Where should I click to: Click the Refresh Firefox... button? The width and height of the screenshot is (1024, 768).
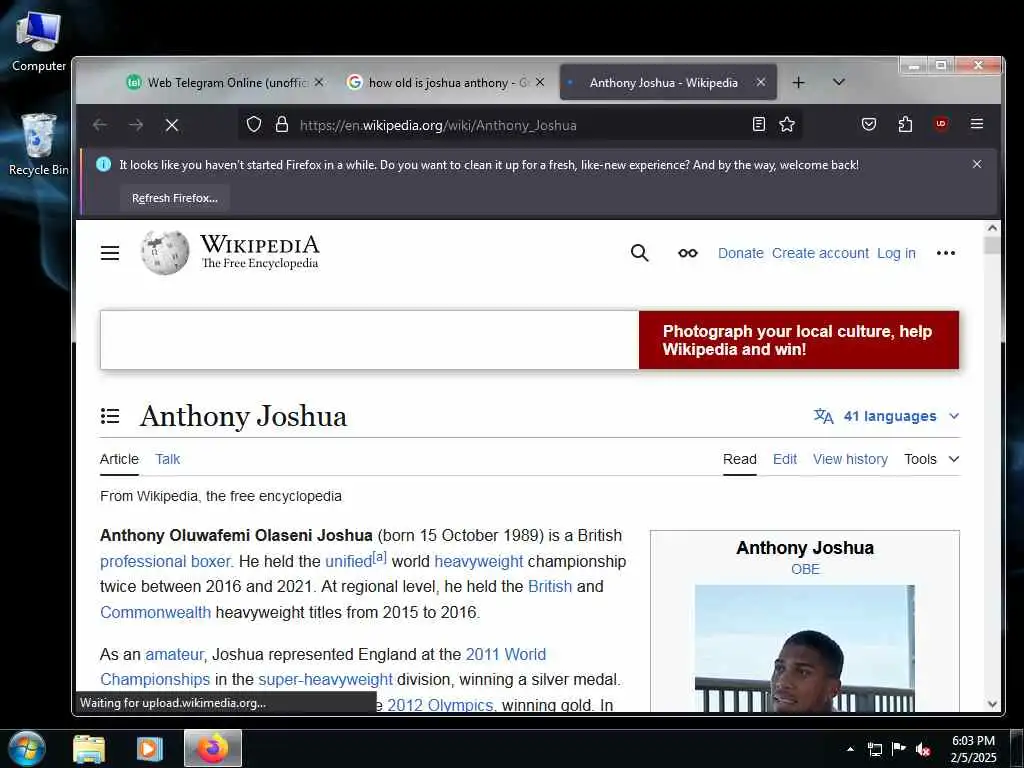tap(174, 198)
